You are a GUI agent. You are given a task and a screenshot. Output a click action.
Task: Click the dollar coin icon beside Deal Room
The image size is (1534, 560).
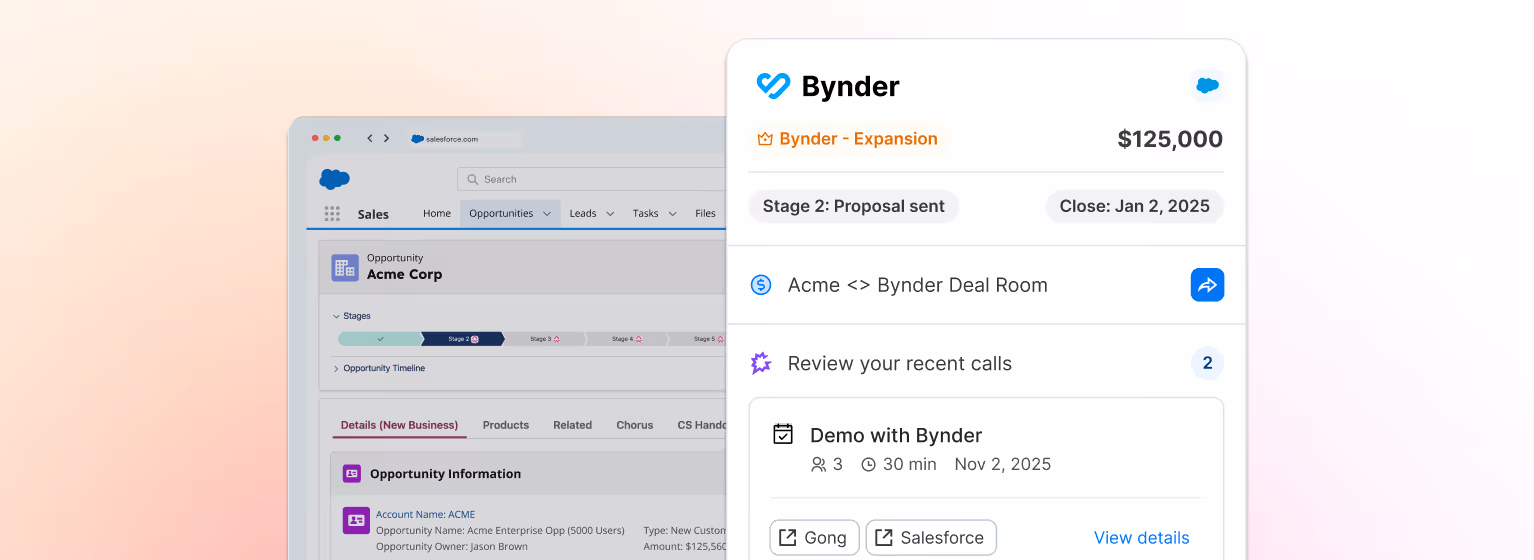point(761,285)
